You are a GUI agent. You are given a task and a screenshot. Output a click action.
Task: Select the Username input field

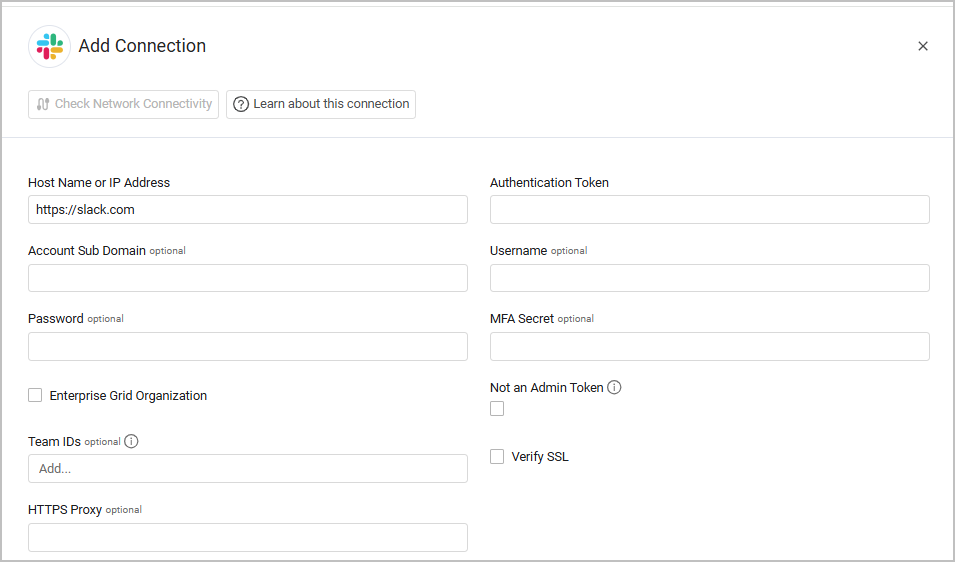[710, 278]
